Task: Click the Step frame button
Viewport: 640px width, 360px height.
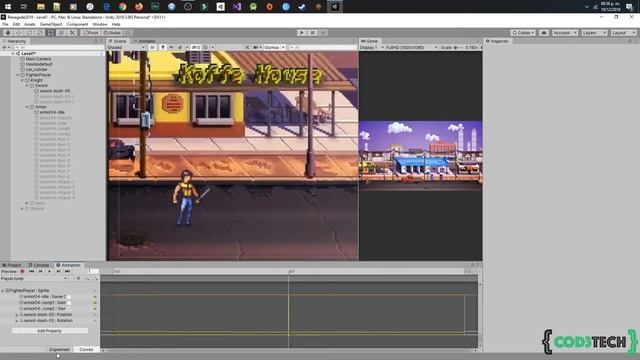Action: (323, 33)
